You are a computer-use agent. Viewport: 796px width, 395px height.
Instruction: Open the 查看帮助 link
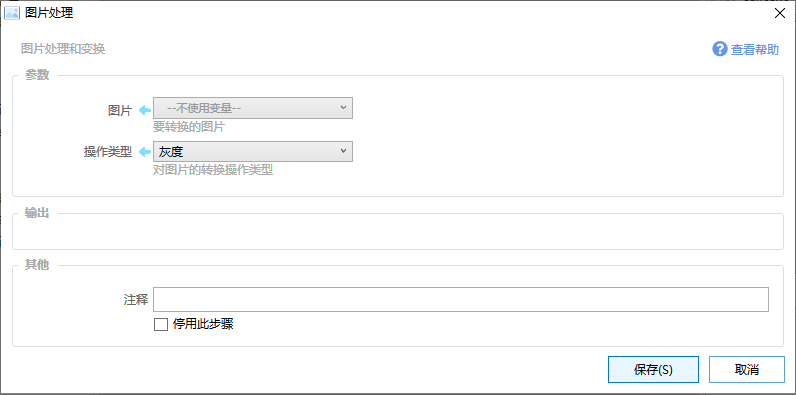755,50
